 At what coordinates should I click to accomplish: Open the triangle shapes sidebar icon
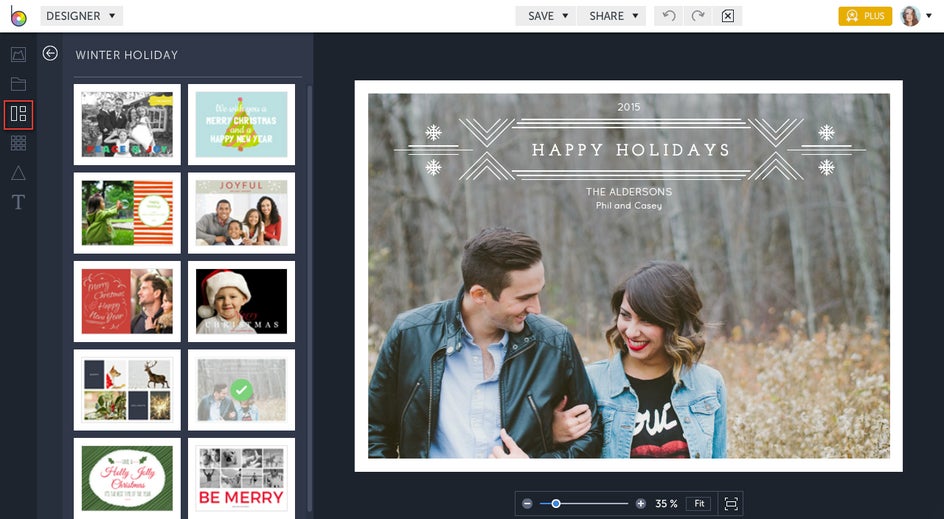coord(18,173)
